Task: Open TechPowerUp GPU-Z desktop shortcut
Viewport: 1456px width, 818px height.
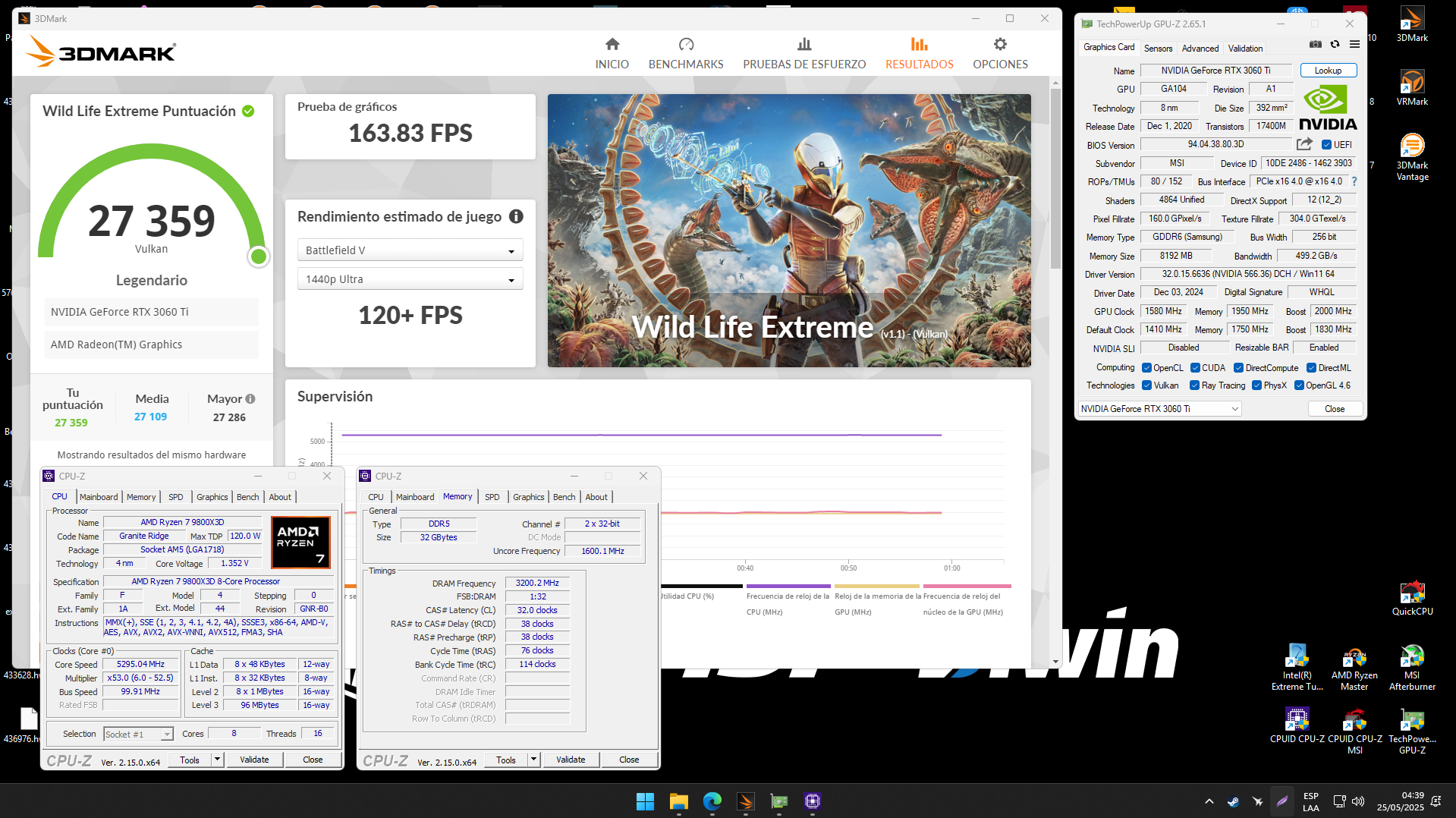Action: pos(1412,731)
